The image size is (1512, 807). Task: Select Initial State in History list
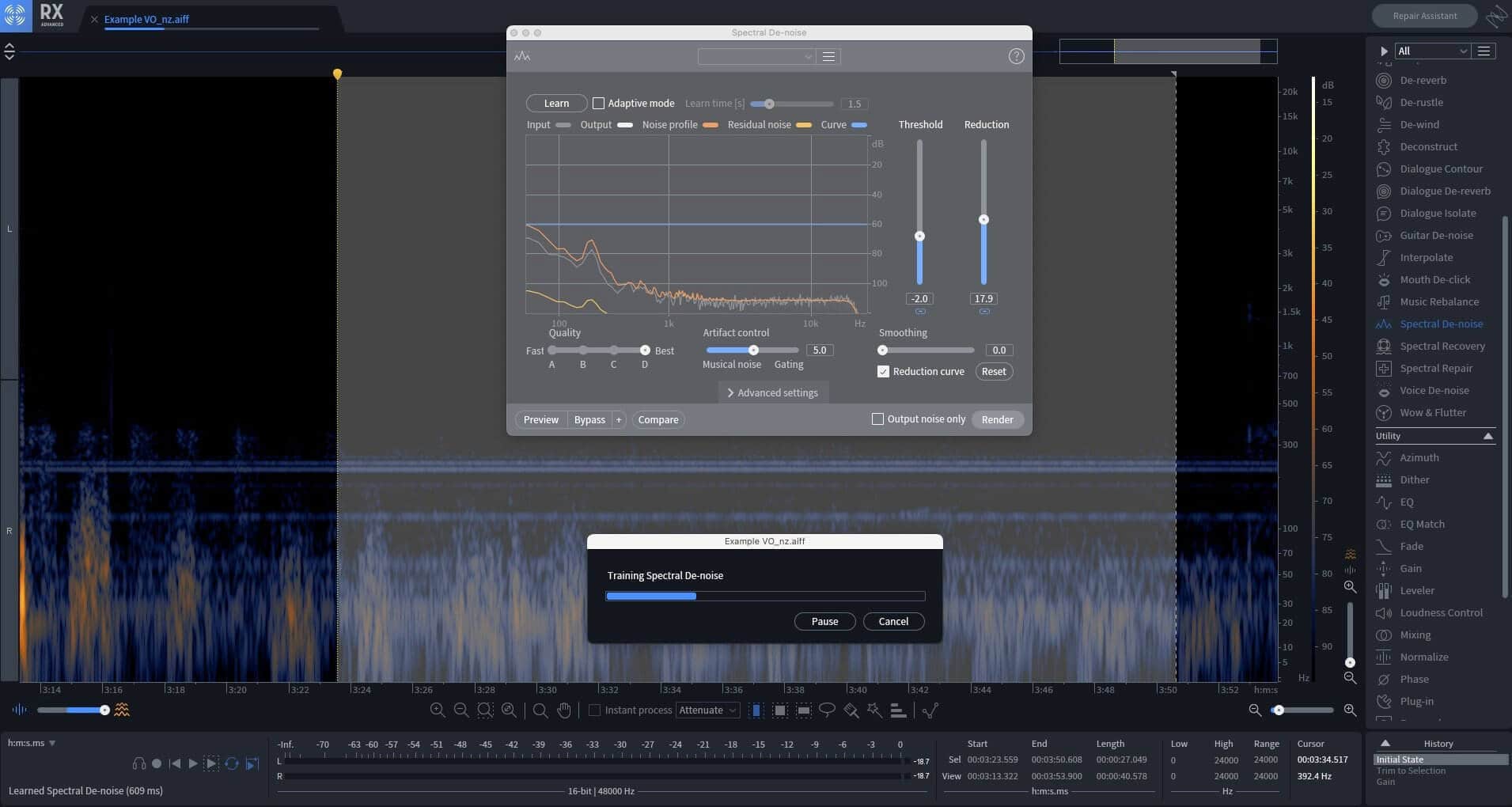[x=1441, y=760]
